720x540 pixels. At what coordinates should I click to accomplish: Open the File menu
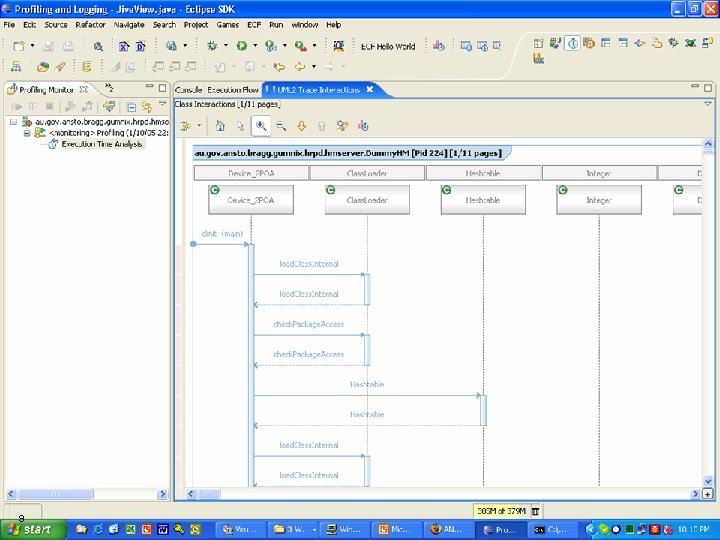coord(9,25)
